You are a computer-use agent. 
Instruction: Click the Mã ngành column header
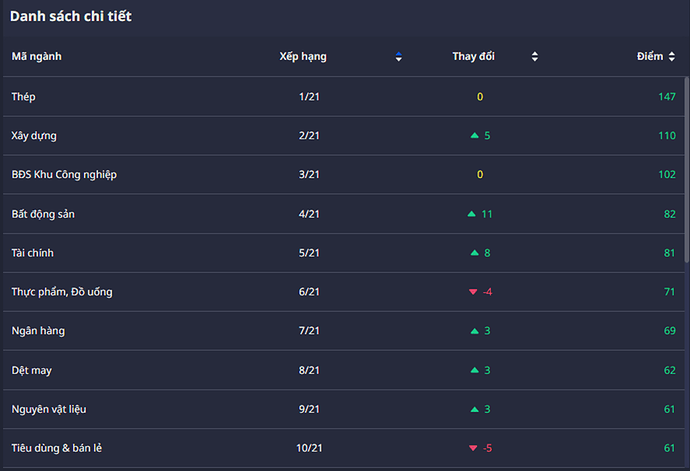coord(36,57)
